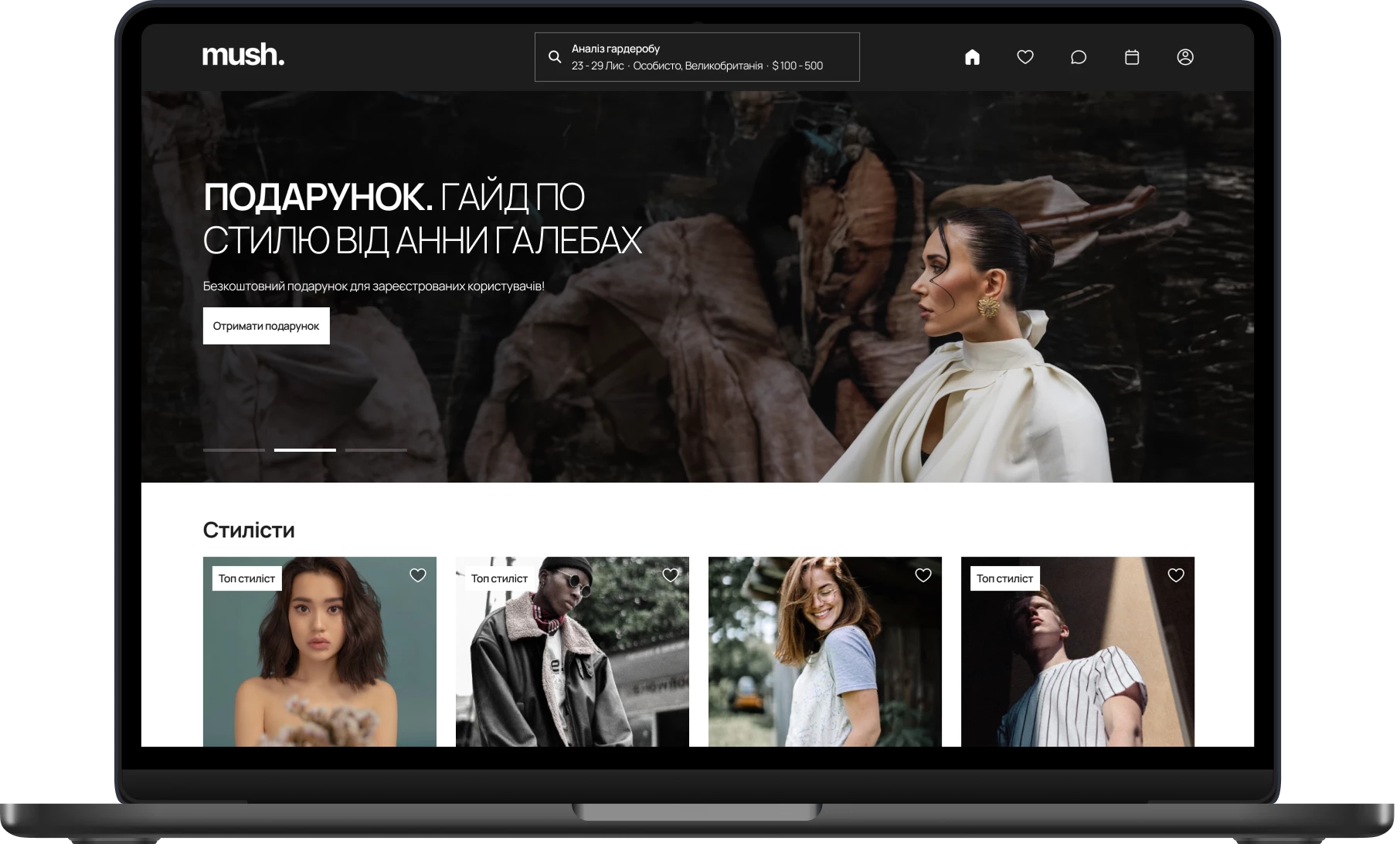Open favorites via header heart icon
The image size is (1400, 844).
point(1025,57)
